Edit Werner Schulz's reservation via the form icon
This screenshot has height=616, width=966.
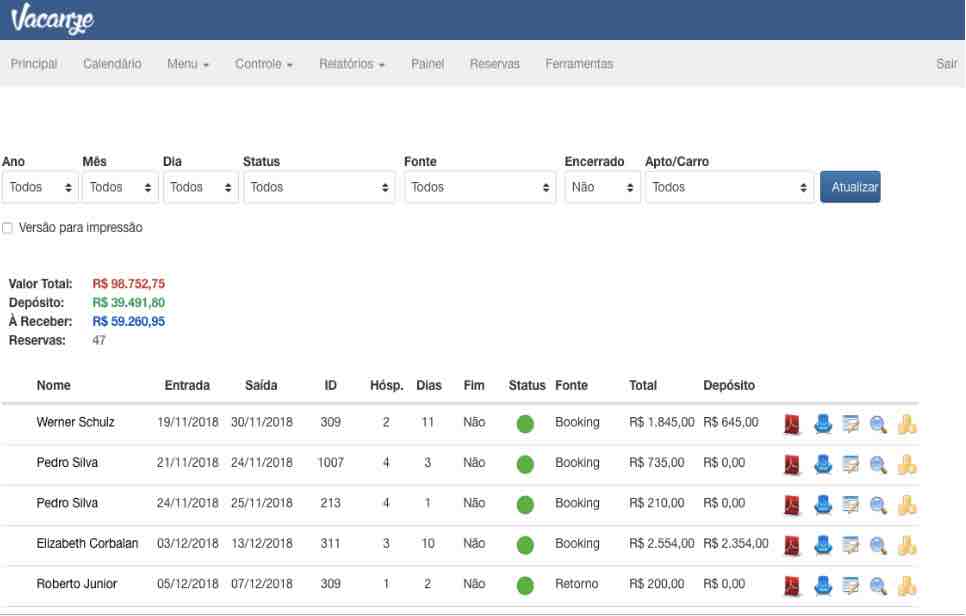(x=850, y=424)
